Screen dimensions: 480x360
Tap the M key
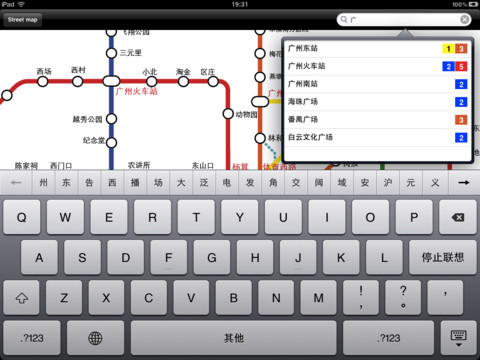tap(318, 298)
